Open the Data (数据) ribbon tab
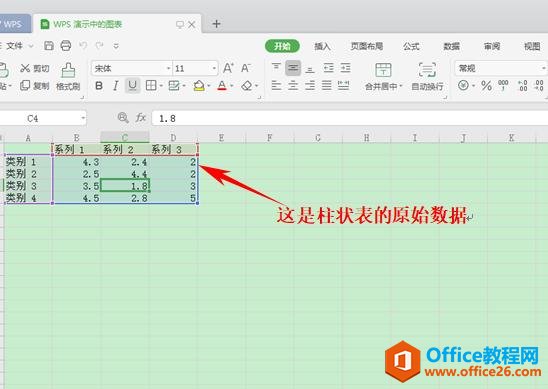 click(x=451, y=46)
